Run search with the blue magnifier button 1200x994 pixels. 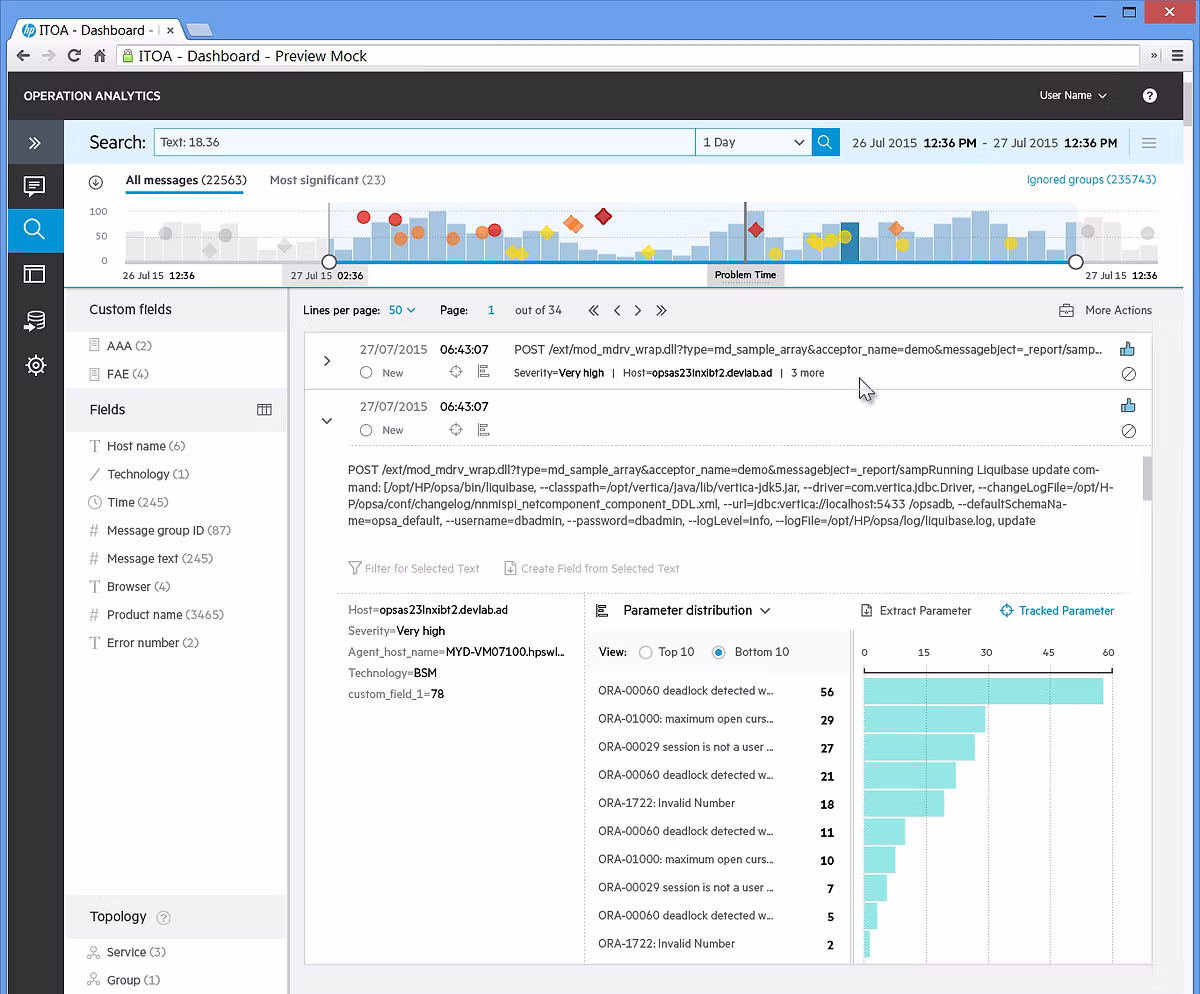click(x=825, y=143)
